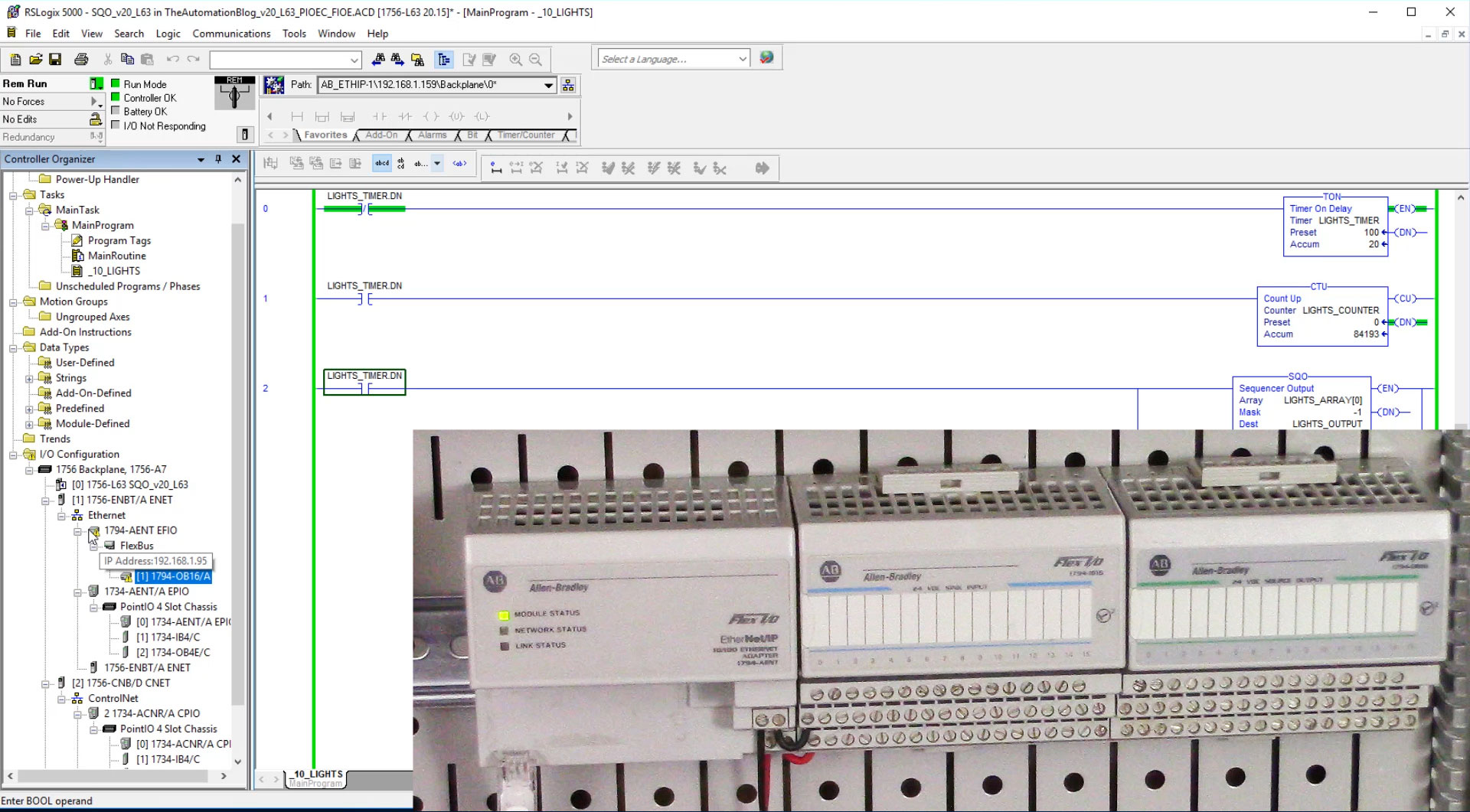Open the Select a Language dropdown
Viewport: 1470px width, 812px height.
click(x=740, y=58)
